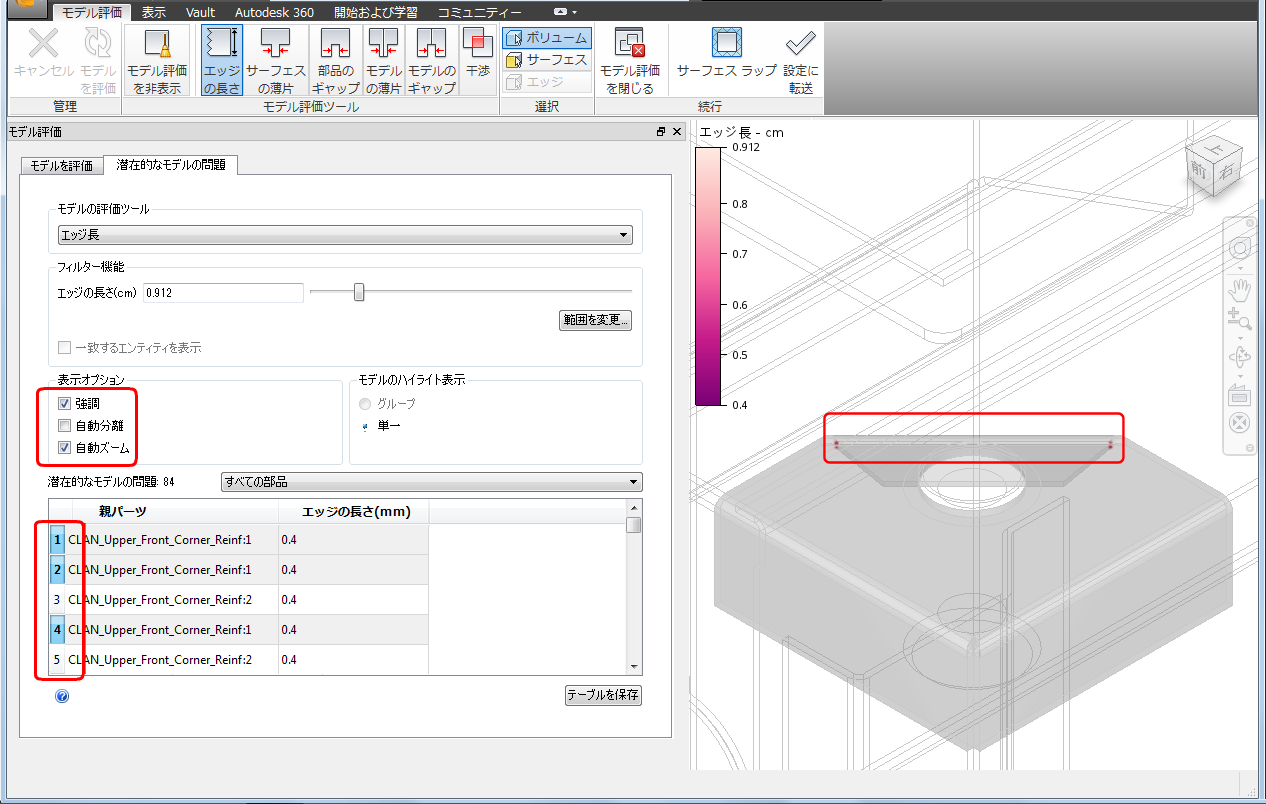The width and height of the screenshot is (1266, 804).
Task: Open the コミュニティー ribbon tab
Action: pyautogui.click(x=479, y=12)
